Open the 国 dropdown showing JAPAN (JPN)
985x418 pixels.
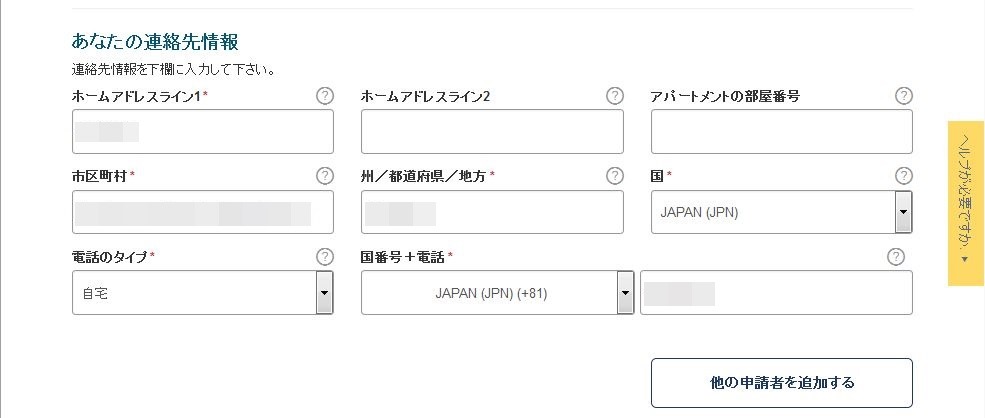tap(781, 212)
